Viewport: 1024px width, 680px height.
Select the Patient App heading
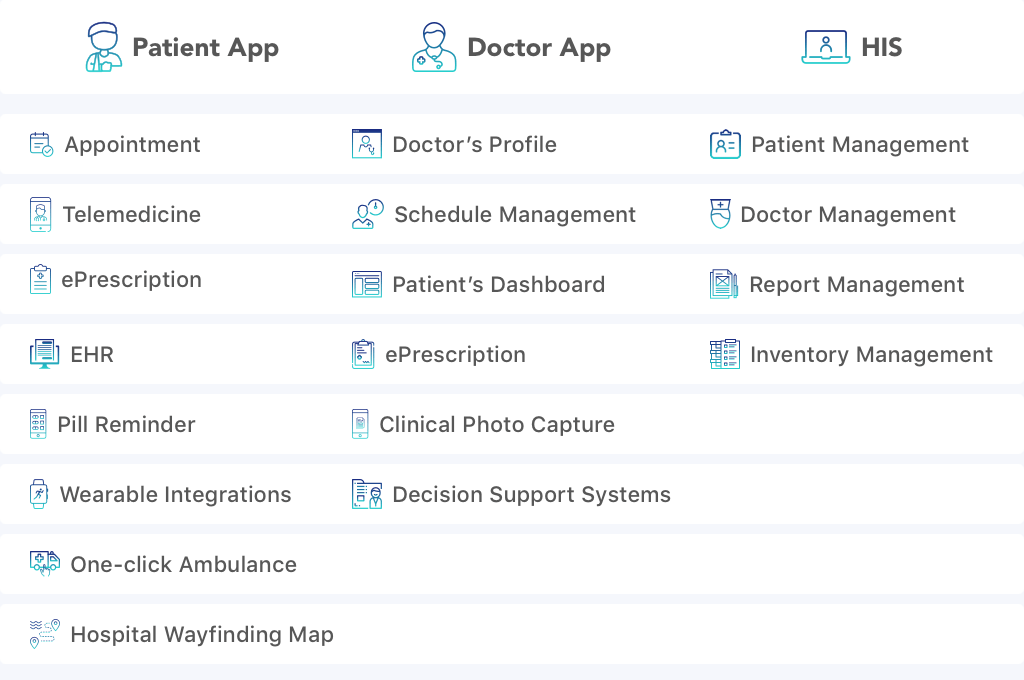(205, 47)
